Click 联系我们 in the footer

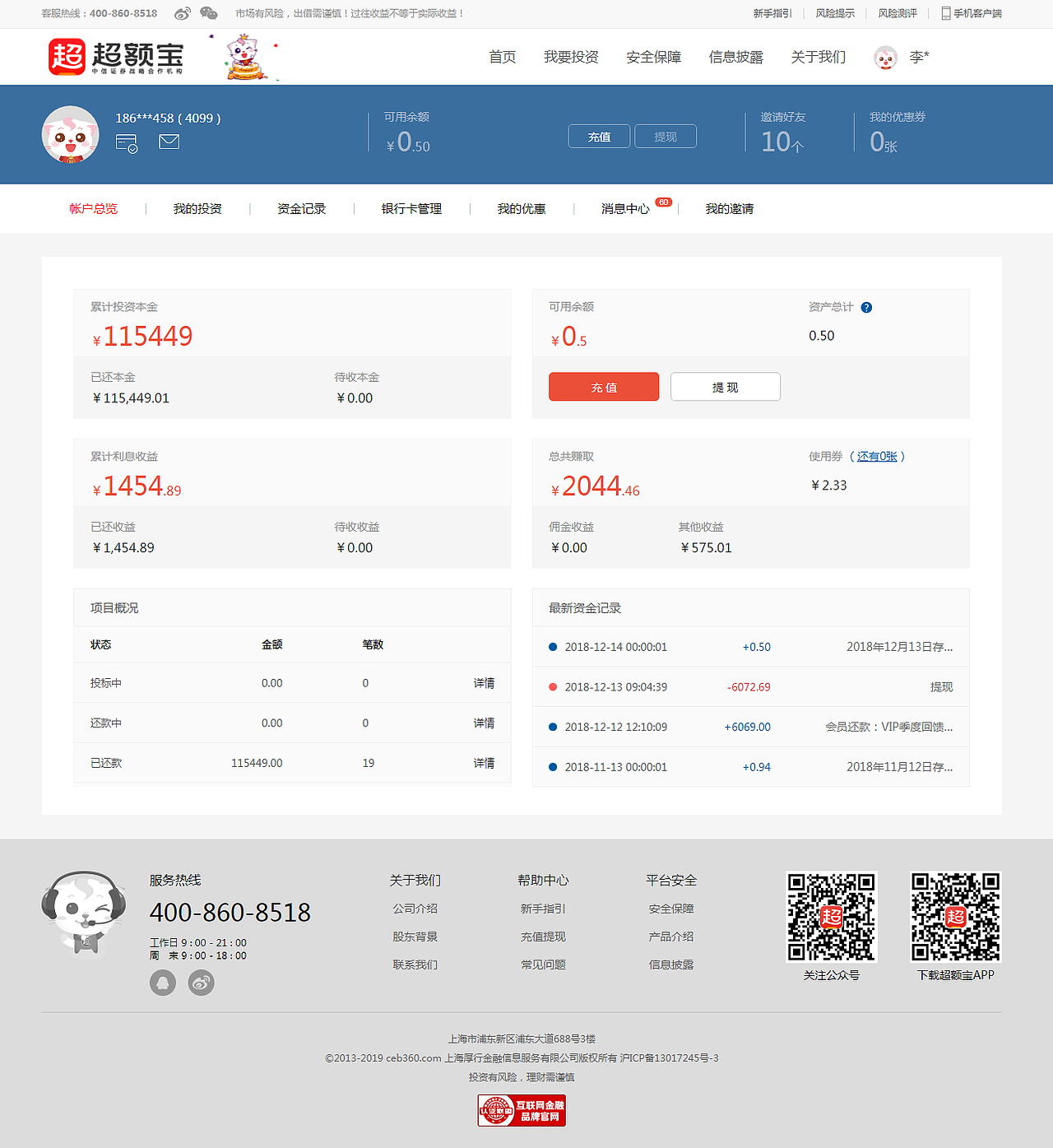415,964
